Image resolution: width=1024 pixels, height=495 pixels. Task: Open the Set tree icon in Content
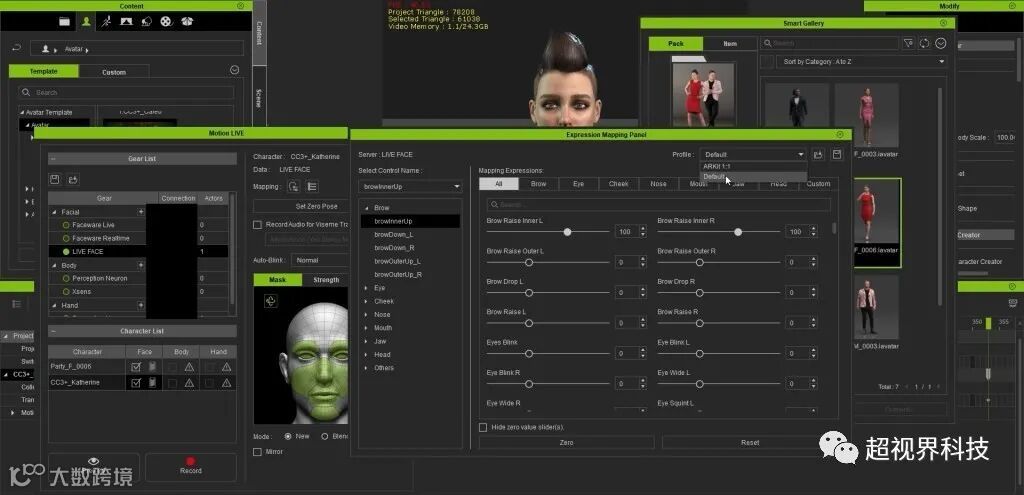(x=146, y=22)
